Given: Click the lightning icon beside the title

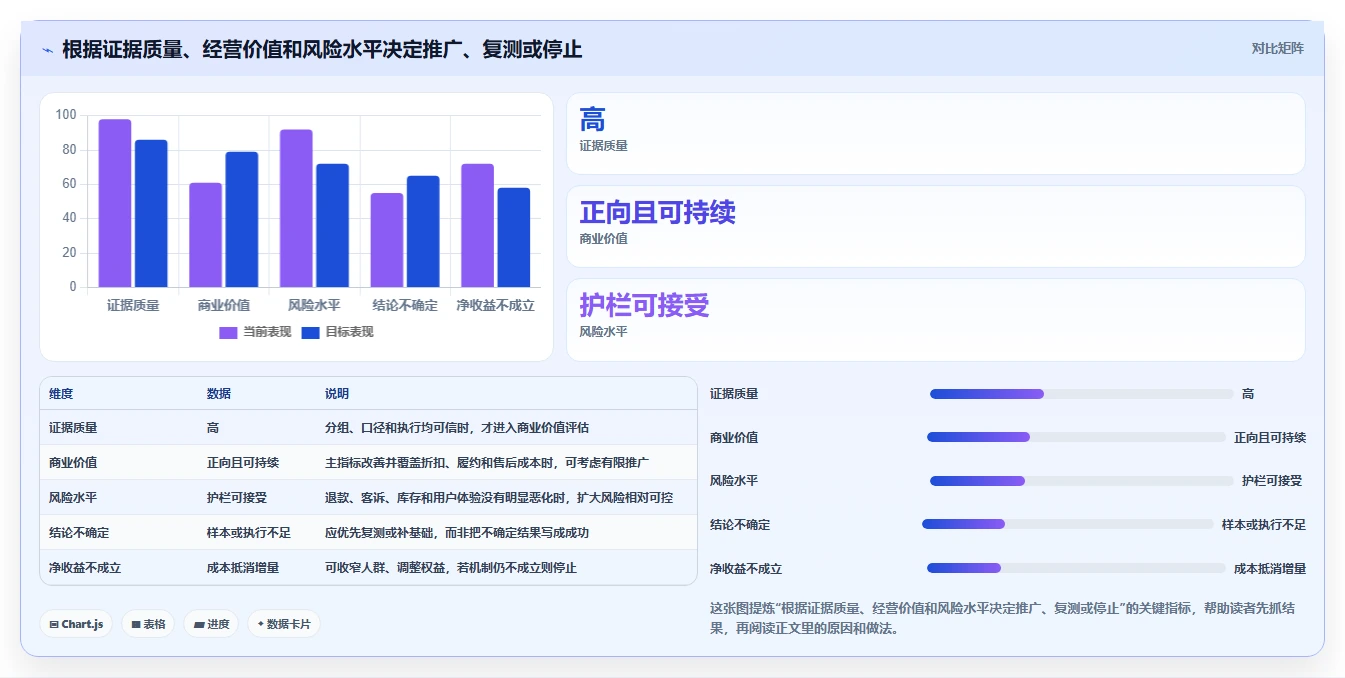Looking at the screenshot, I should (48, 50).
